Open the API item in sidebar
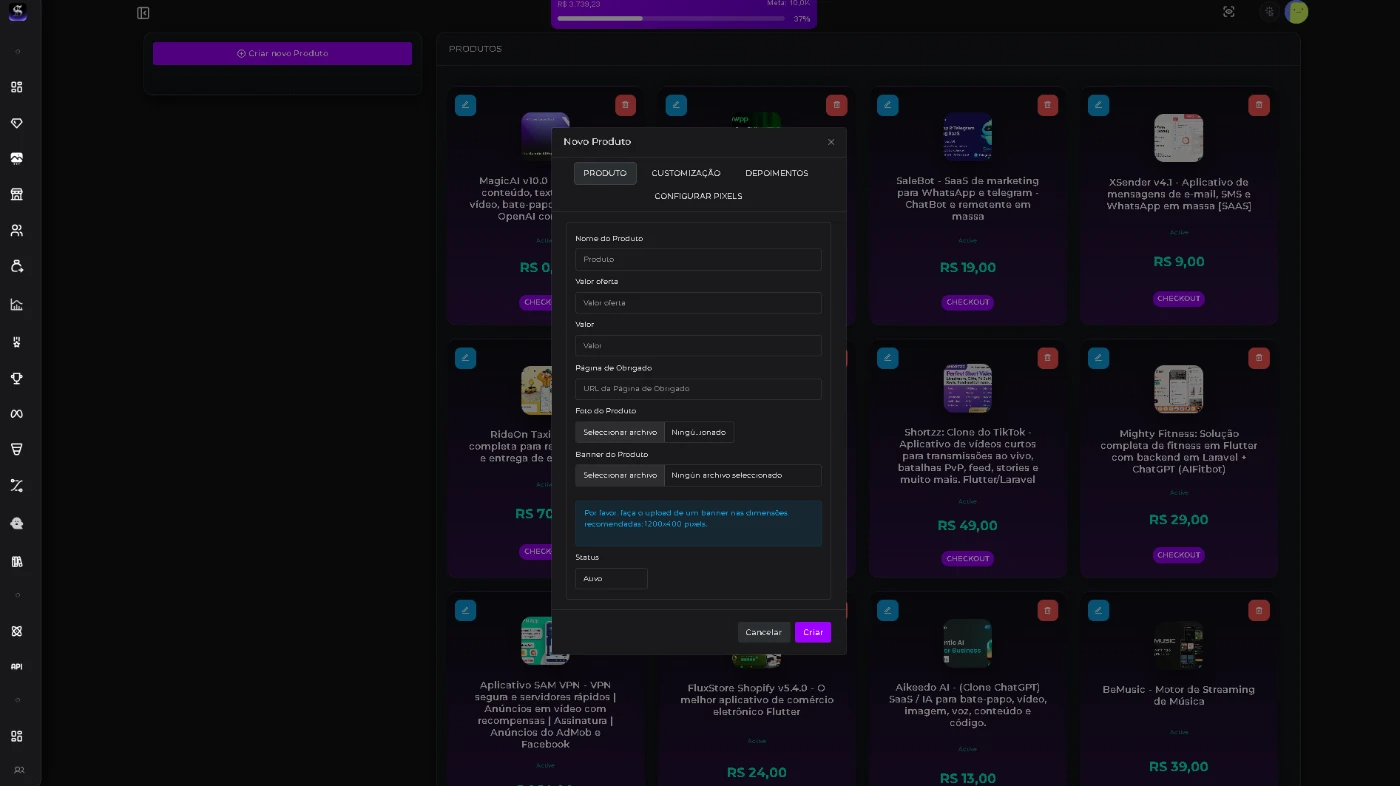Viewport: 1400px width, 786px height. (x=17, y=667)
